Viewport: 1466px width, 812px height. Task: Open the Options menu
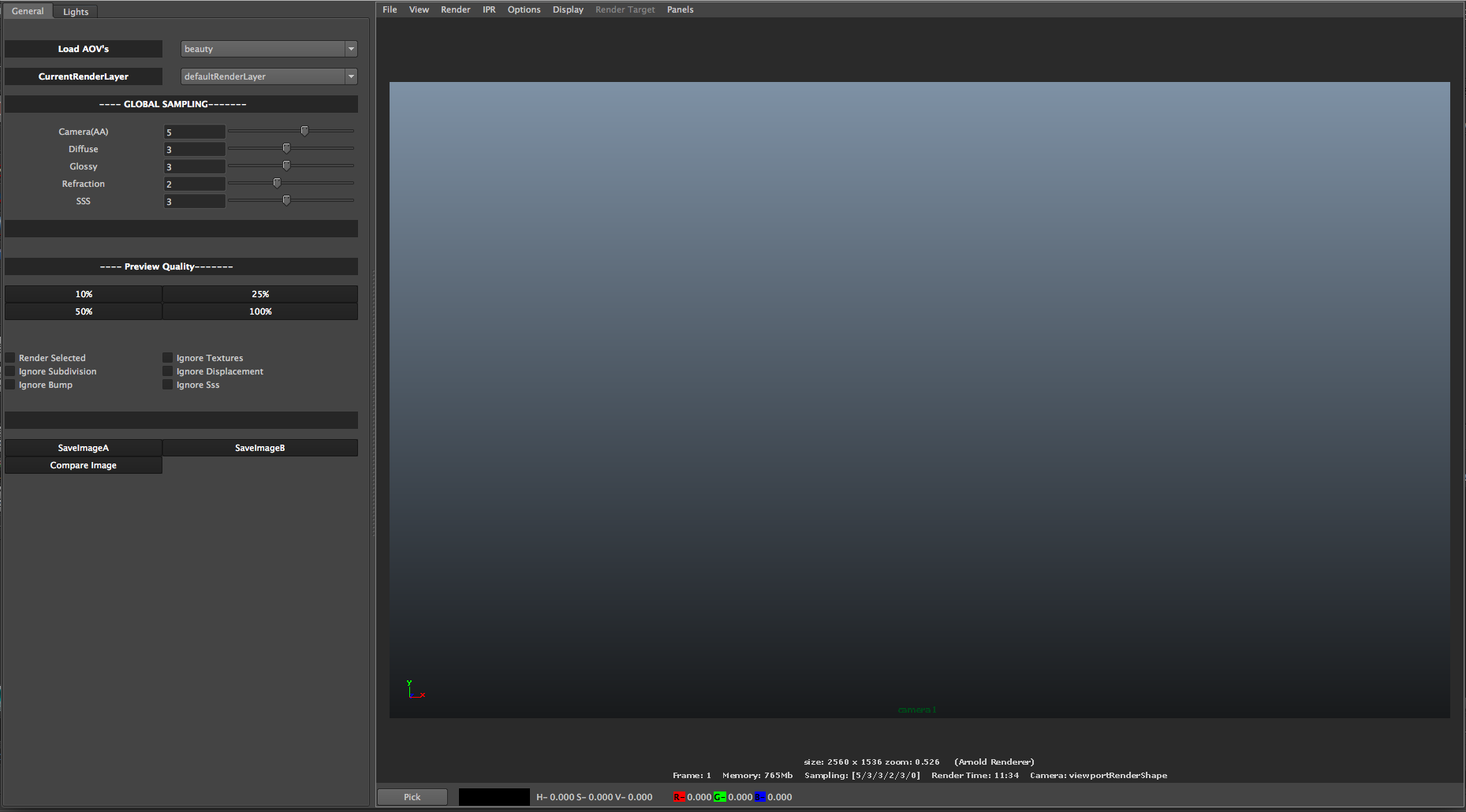tap(524, 9)
